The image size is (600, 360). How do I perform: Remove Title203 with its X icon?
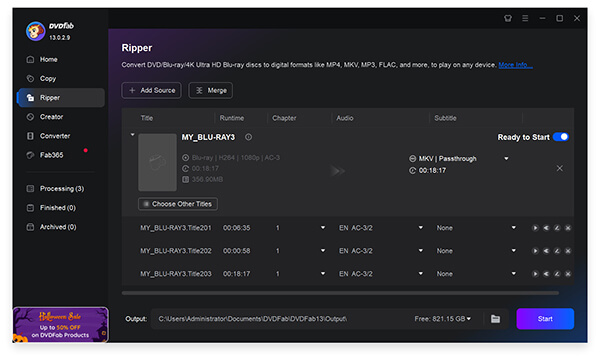(x=568, y=274)
